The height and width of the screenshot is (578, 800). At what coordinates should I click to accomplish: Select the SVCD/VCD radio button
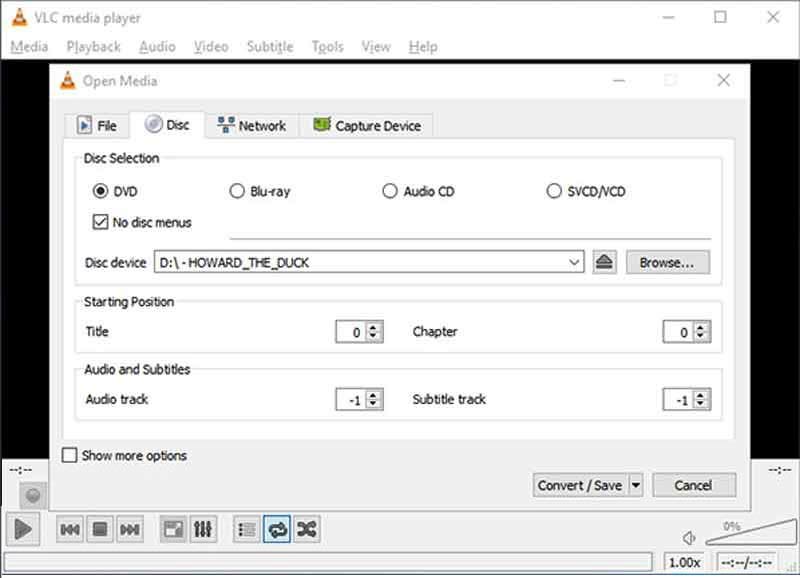[x=554, y=191]
